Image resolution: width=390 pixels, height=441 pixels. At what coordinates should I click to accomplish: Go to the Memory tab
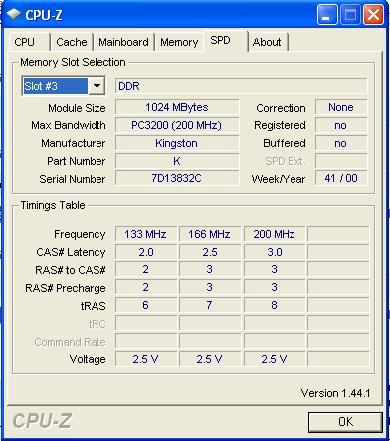[x=179, y=42]
